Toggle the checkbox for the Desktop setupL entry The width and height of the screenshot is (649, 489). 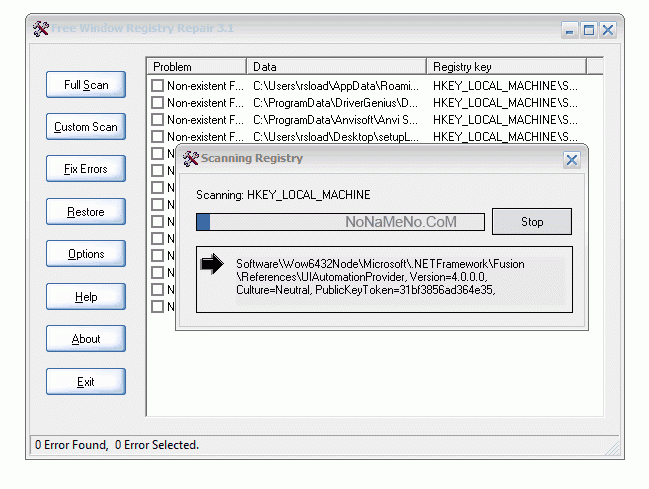tap(157, 137)
